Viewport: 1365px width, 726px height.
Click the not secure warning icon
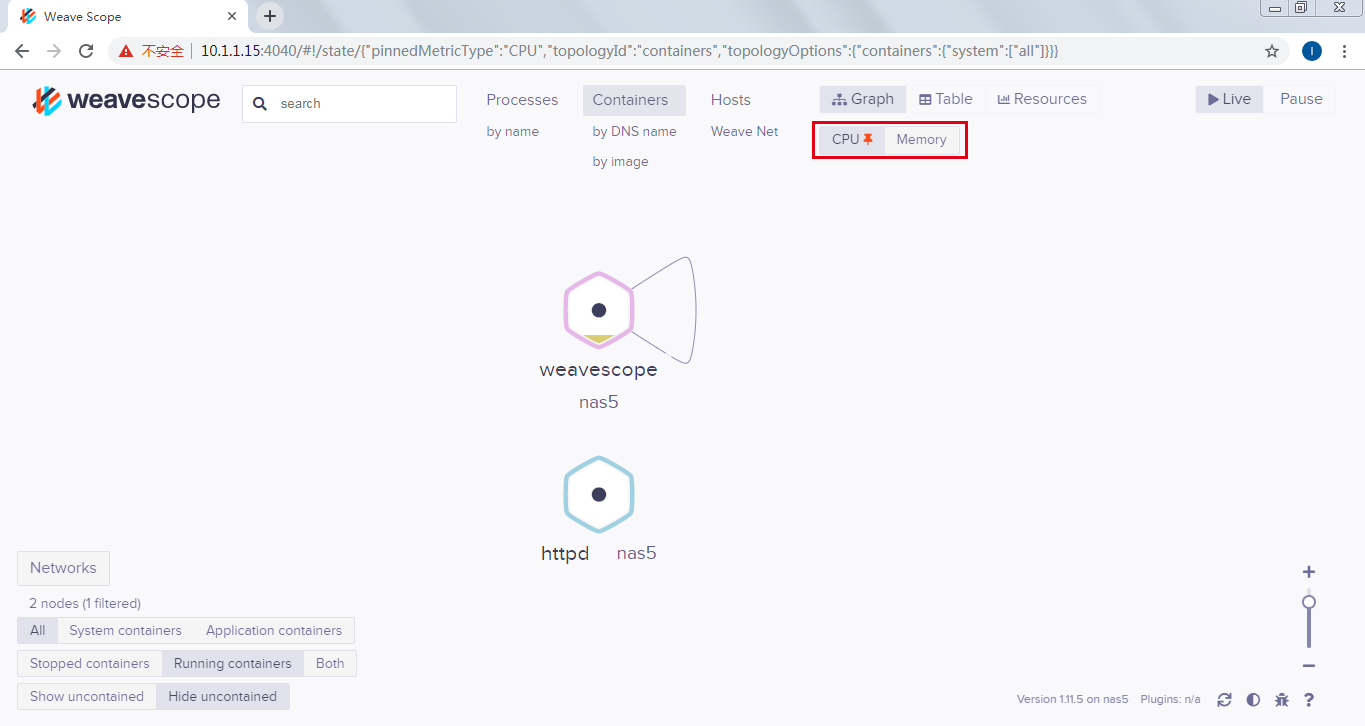(x=126, y=51)
